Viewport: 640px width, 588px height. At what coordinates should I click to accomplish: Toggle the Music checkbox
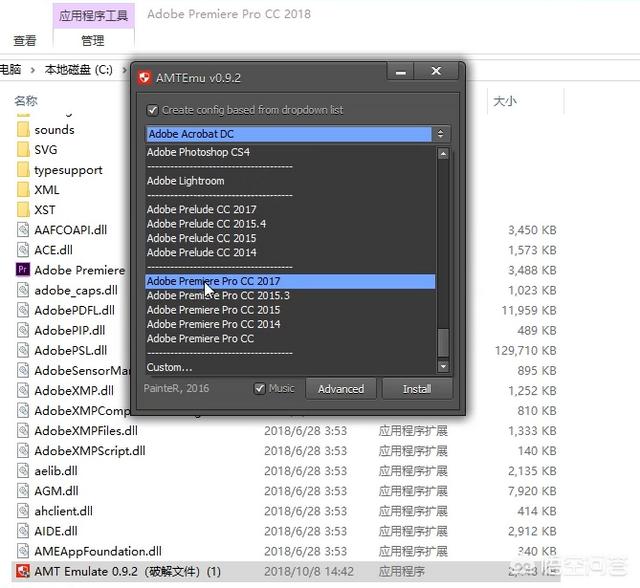tap(260, 388)
